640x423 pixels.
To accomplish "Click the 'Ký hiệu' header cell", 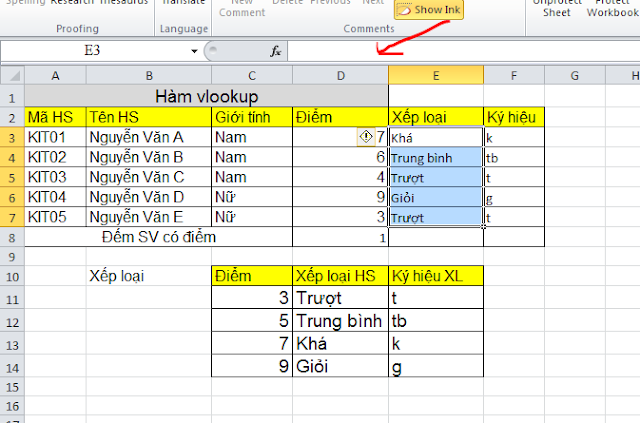I will (x=514, y=117).
